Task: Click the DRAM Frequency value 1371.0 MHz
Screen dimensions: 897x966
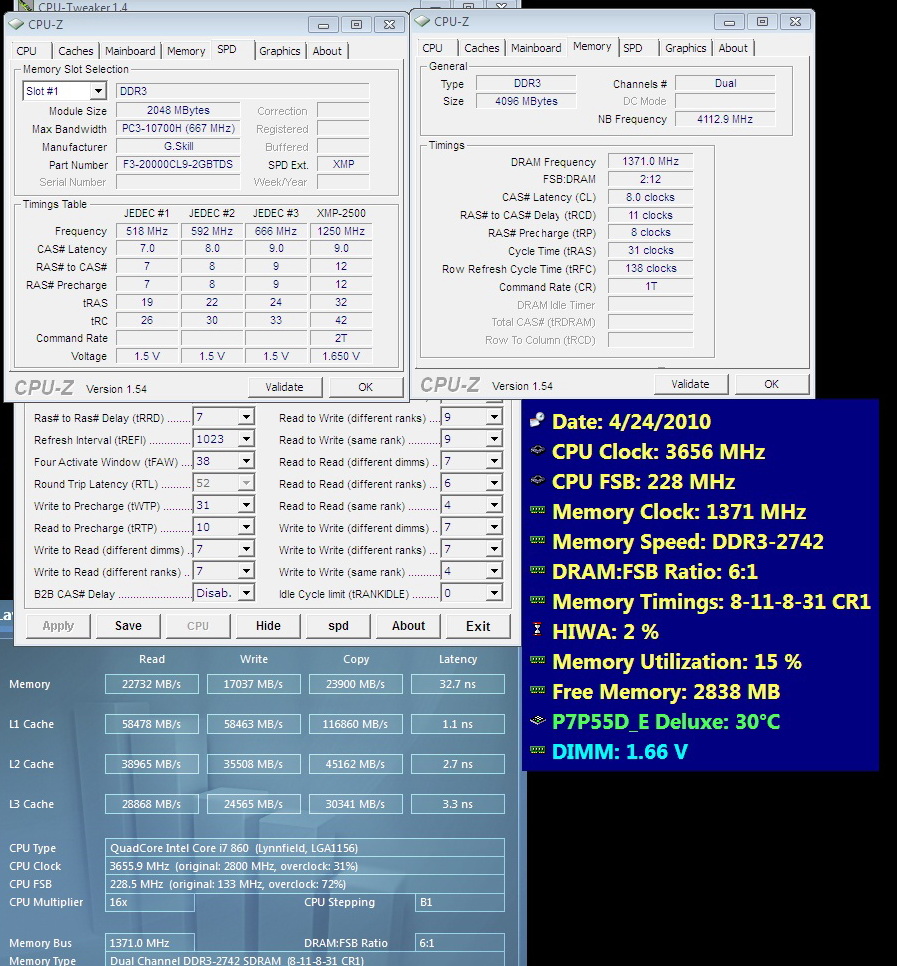Action: [651, 161]
